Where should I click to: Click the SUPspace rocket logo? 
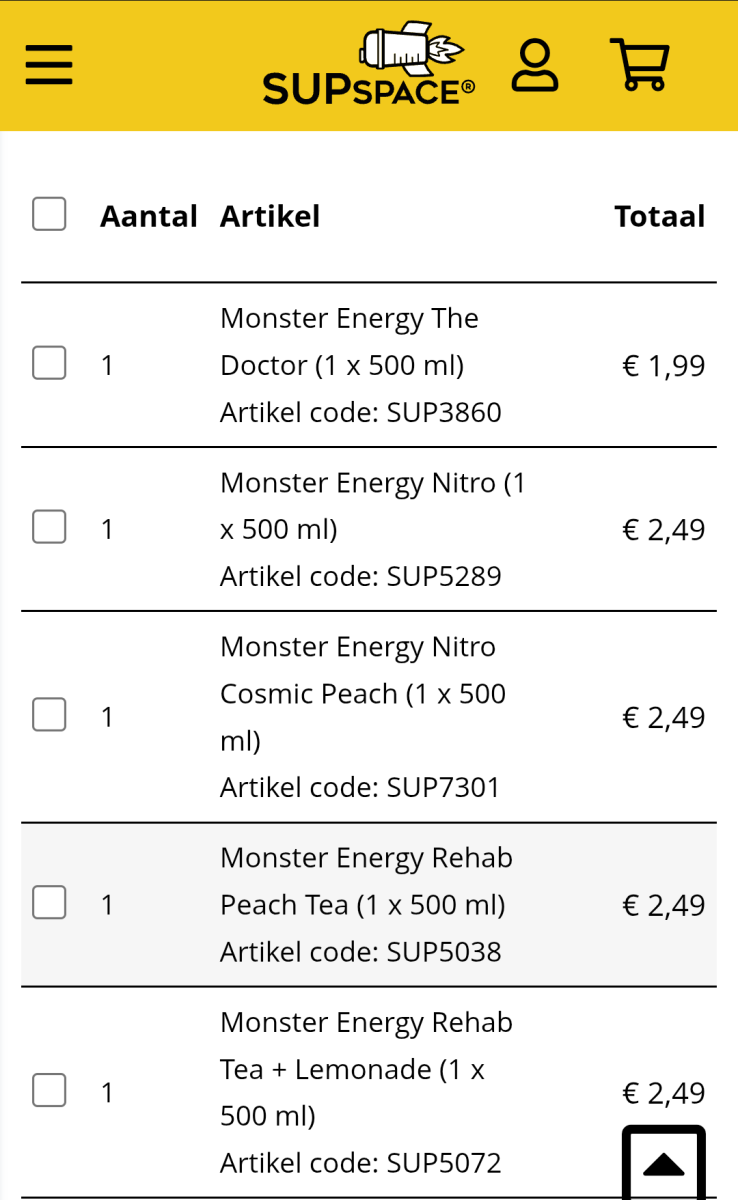coord(369,67)
